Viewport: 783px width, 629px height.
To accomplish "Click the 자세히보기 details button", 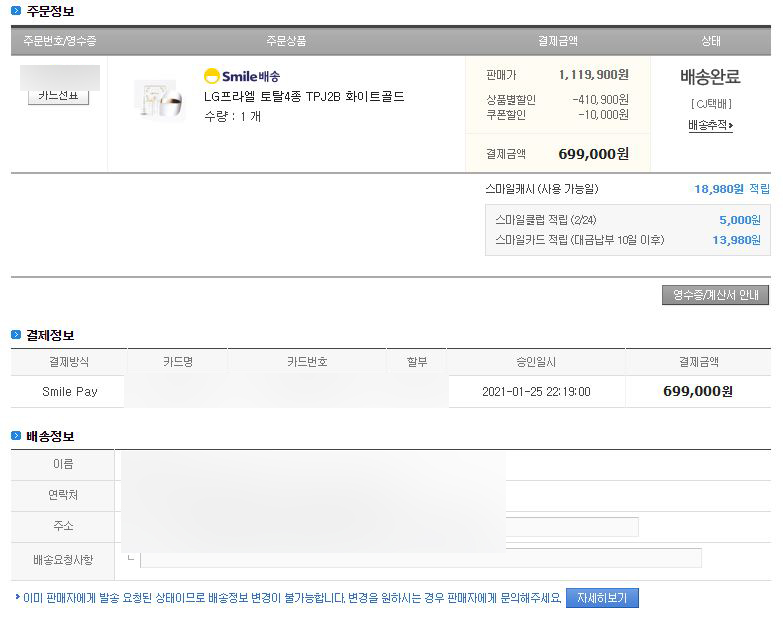I will (x=602, y=598).
